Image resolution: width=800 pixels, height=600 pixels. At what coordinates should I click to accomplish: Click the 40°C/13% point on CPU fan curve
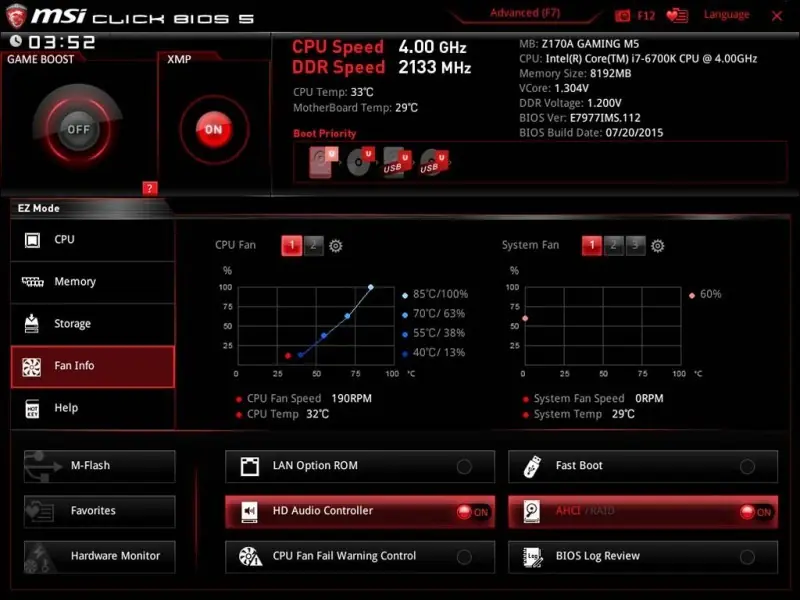301,355
